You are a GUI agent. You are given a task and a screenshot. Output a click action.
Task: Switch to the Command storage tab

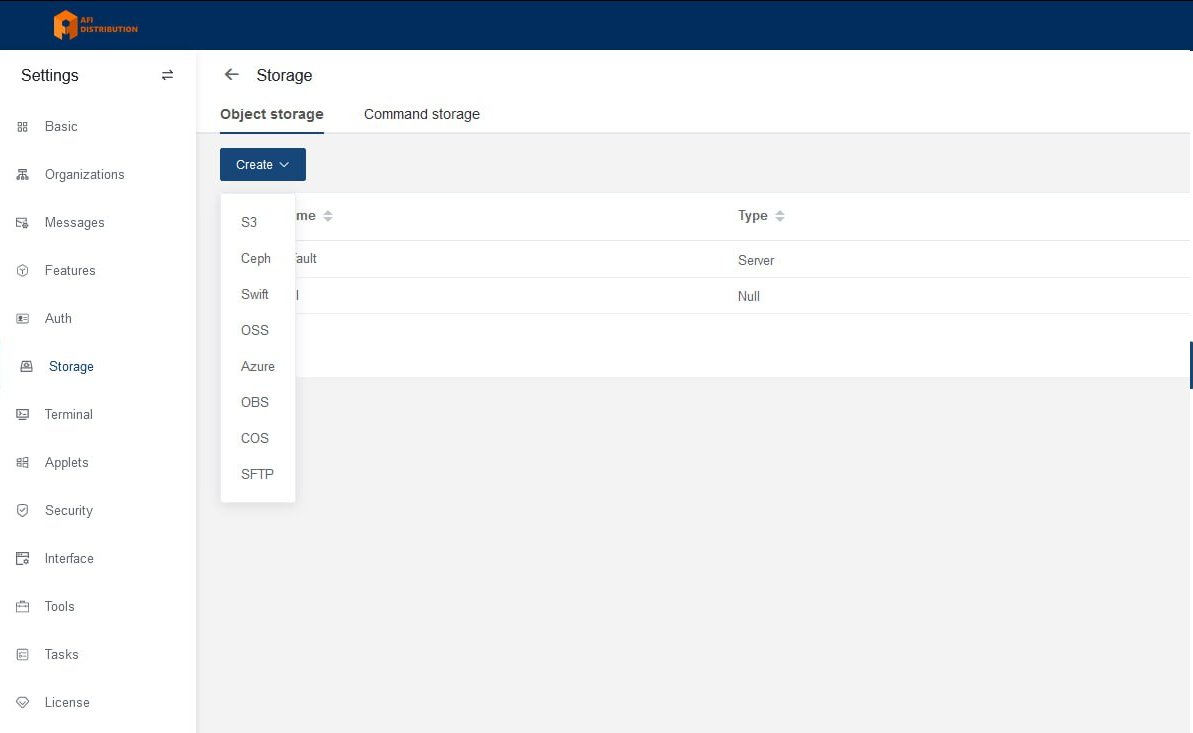(421, 114)
